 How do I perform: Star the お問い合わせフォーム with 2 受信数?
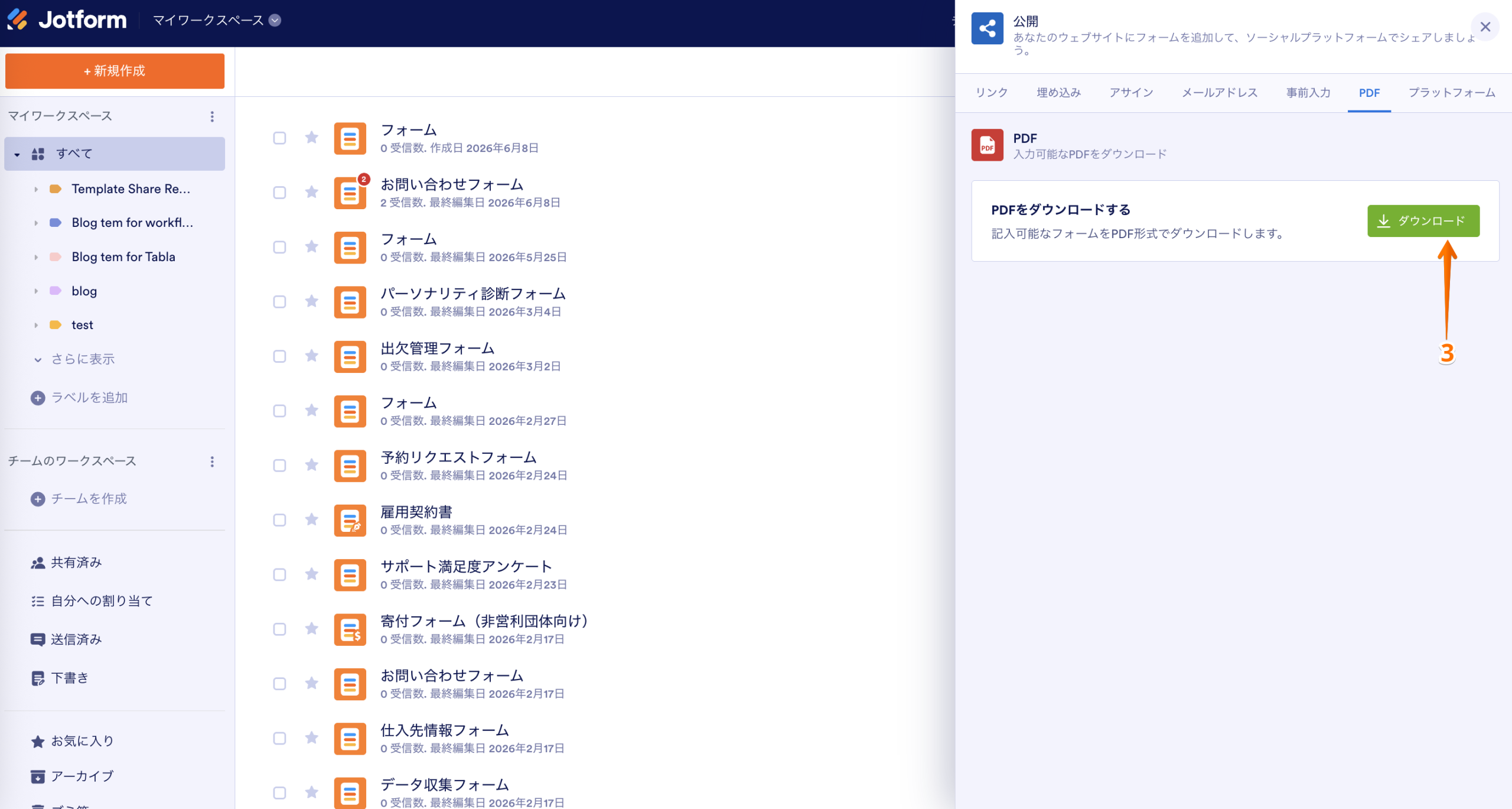[312, 192]
